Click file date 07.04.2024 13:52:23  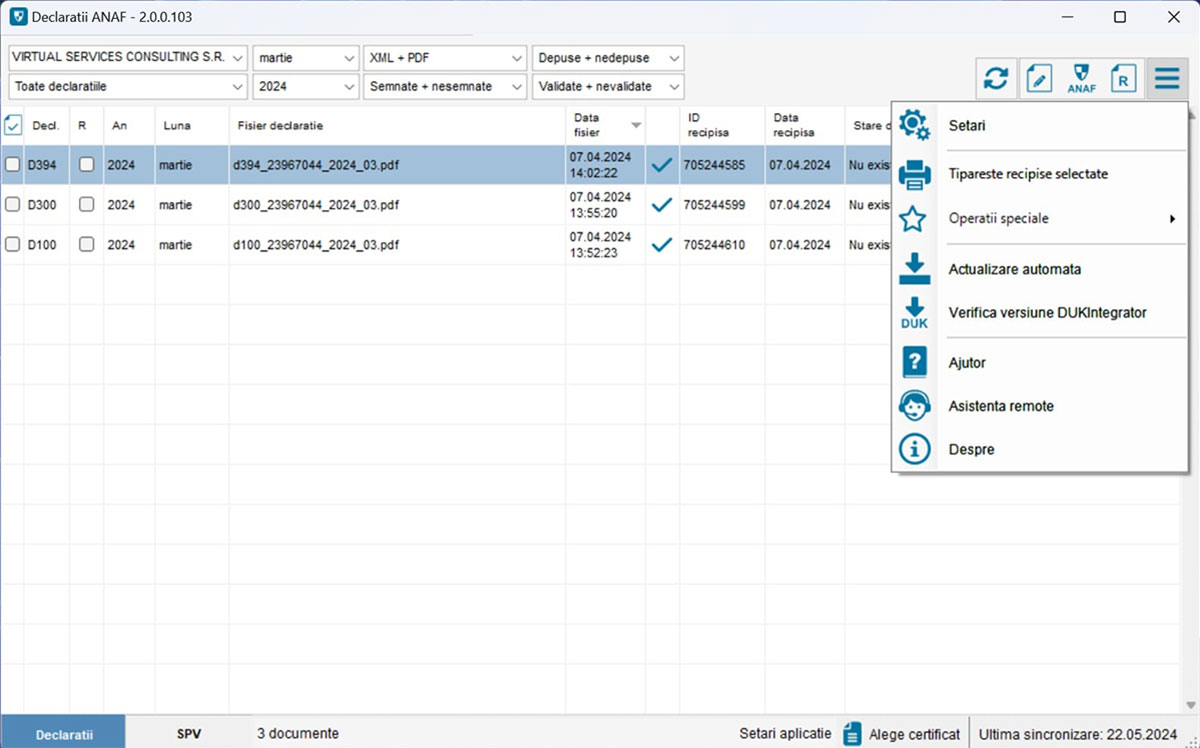(600, 245)
